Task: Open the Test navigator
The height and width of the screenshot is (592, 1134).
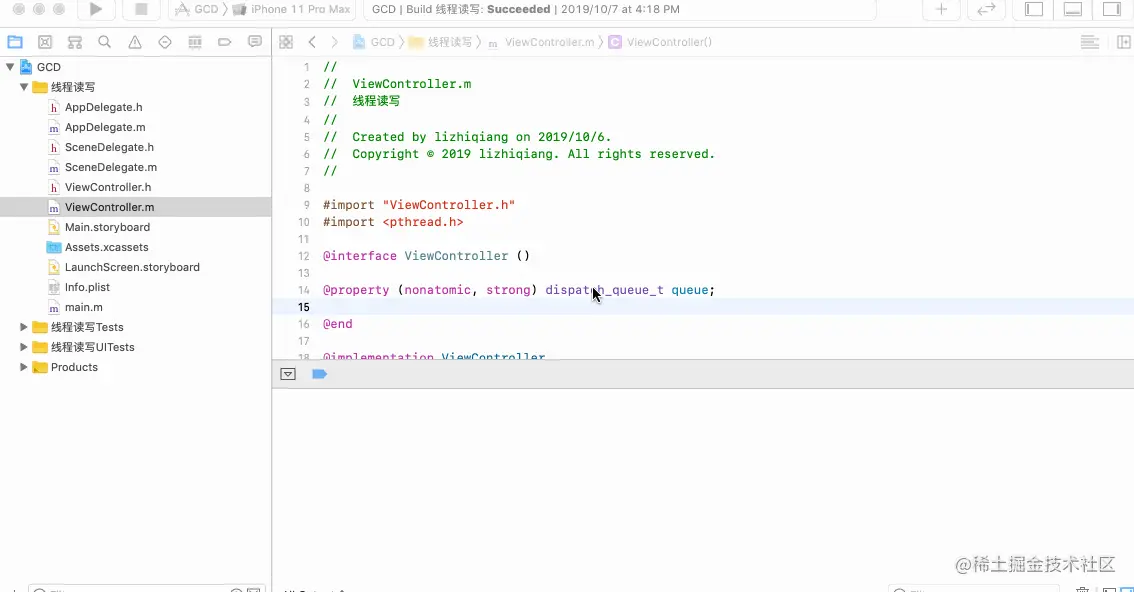Action: pyautogui.click(x=163, y=41)
